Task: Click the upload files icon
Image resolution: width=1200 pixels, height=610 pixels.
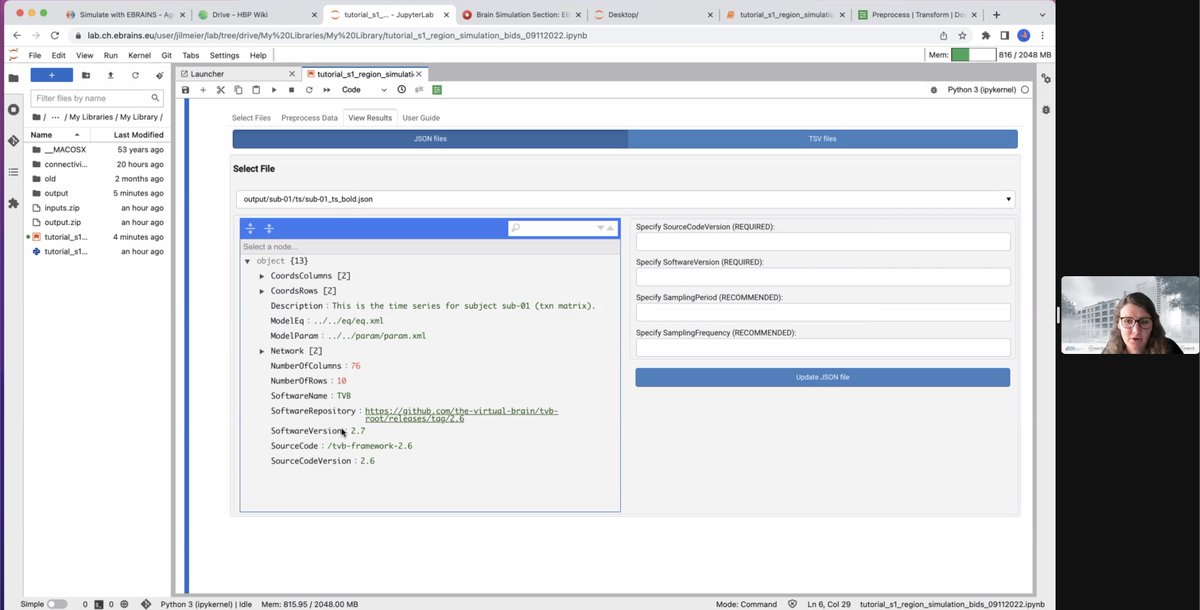Action: coord(110,75)
